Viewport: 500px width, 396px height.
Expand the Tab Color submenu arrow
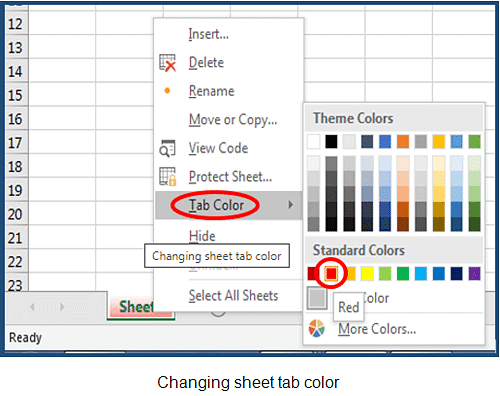pos(291,205)
